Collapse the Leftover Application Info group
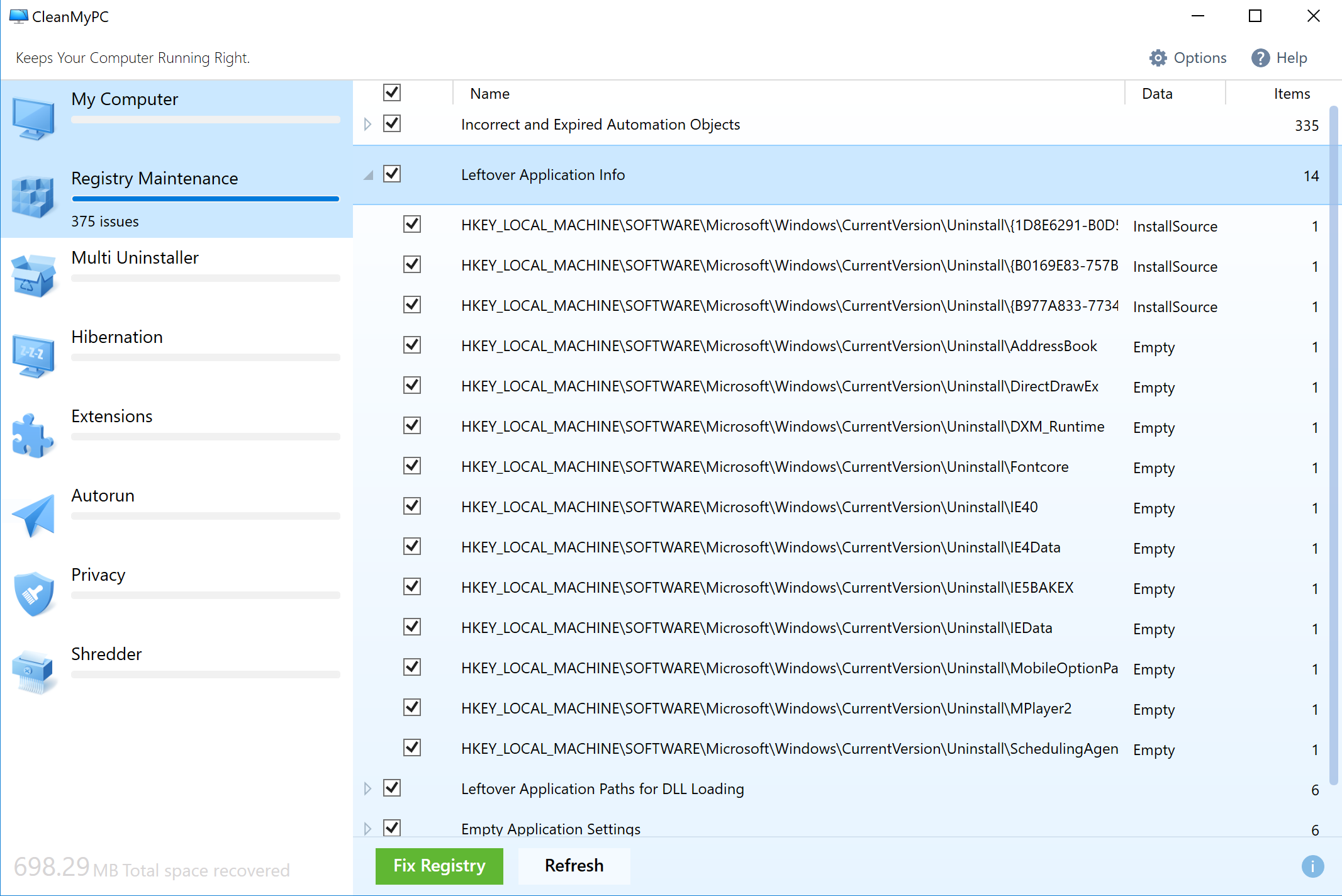 (x=368, y=175)
